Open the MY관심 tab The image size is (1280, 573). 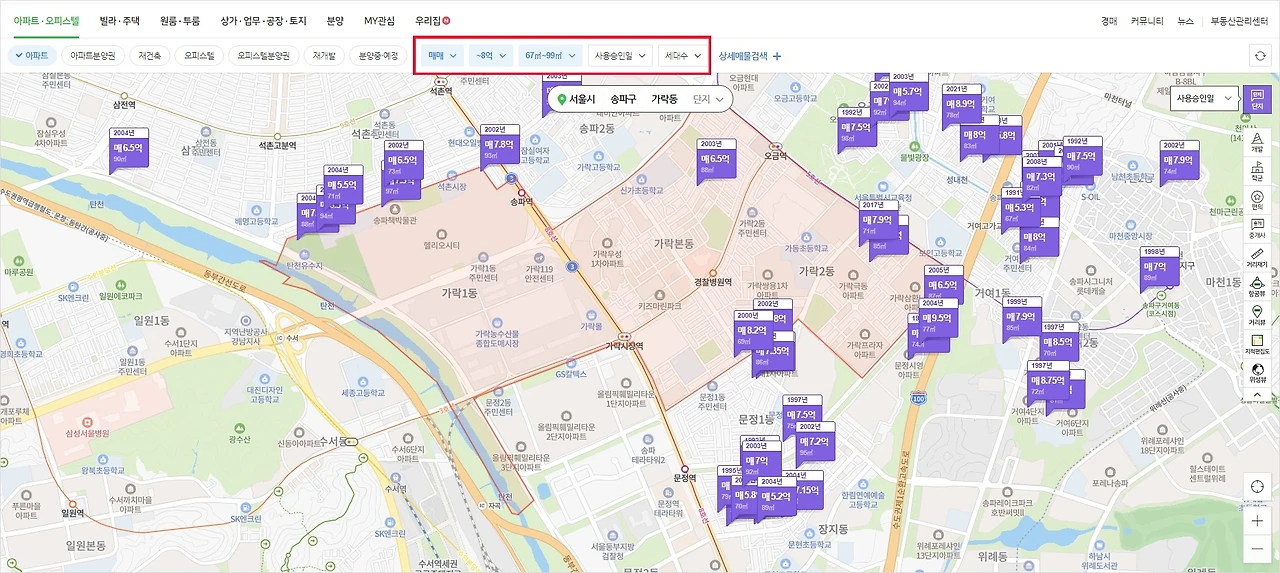380,20
